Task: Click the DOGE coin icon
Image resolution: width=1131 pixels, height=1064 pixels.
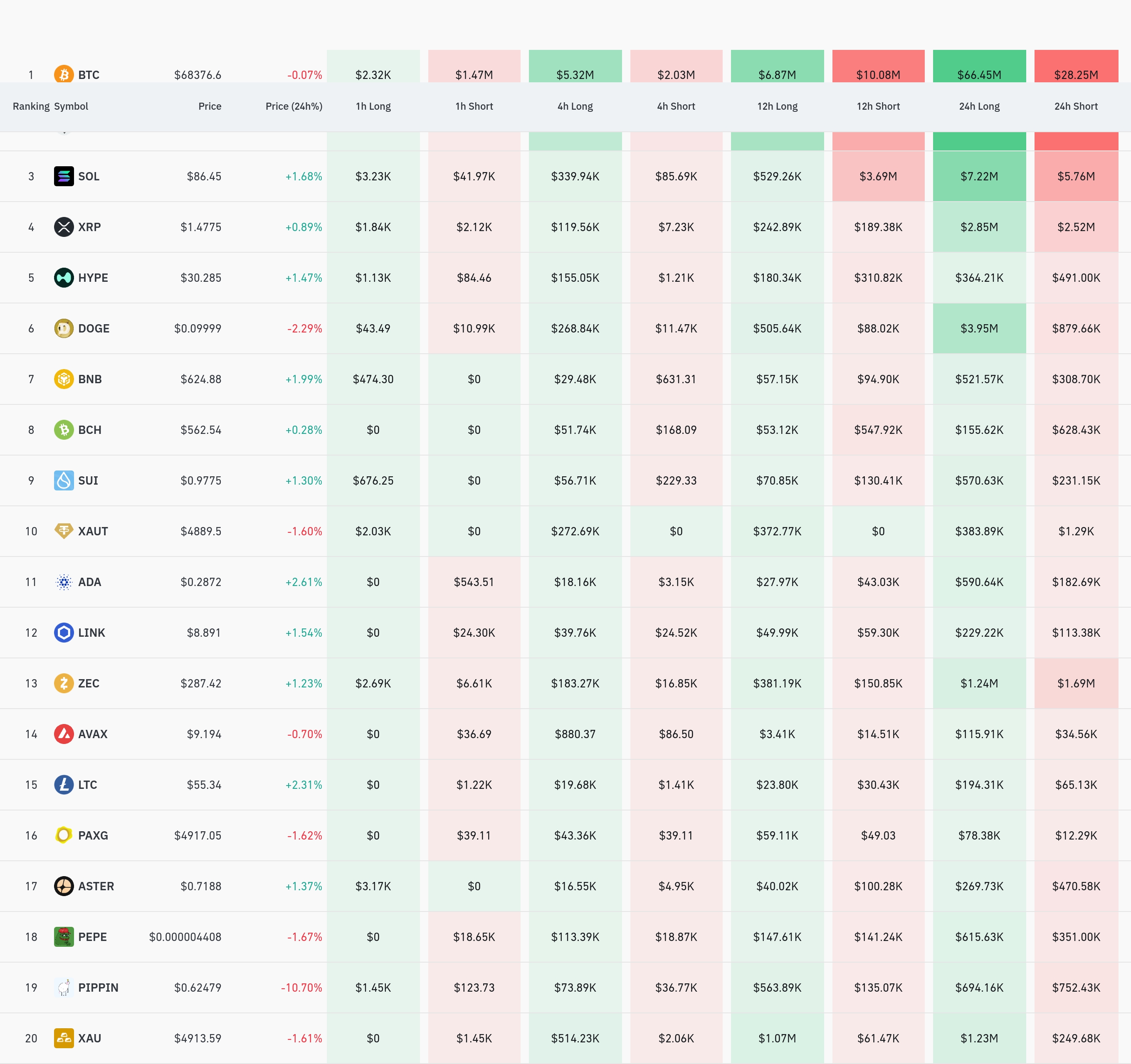Action: coord(64,328)
